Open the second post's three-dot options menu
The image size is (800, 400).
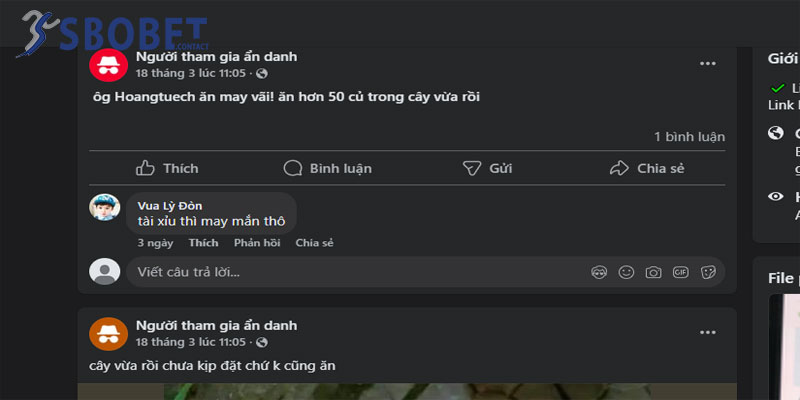click(708, 332)
